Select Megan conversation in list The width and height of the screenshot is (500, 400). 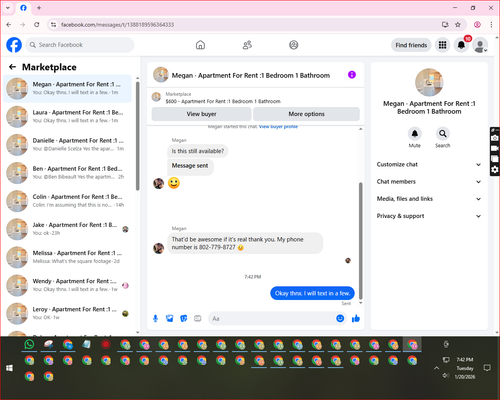[x=68, y=88]
